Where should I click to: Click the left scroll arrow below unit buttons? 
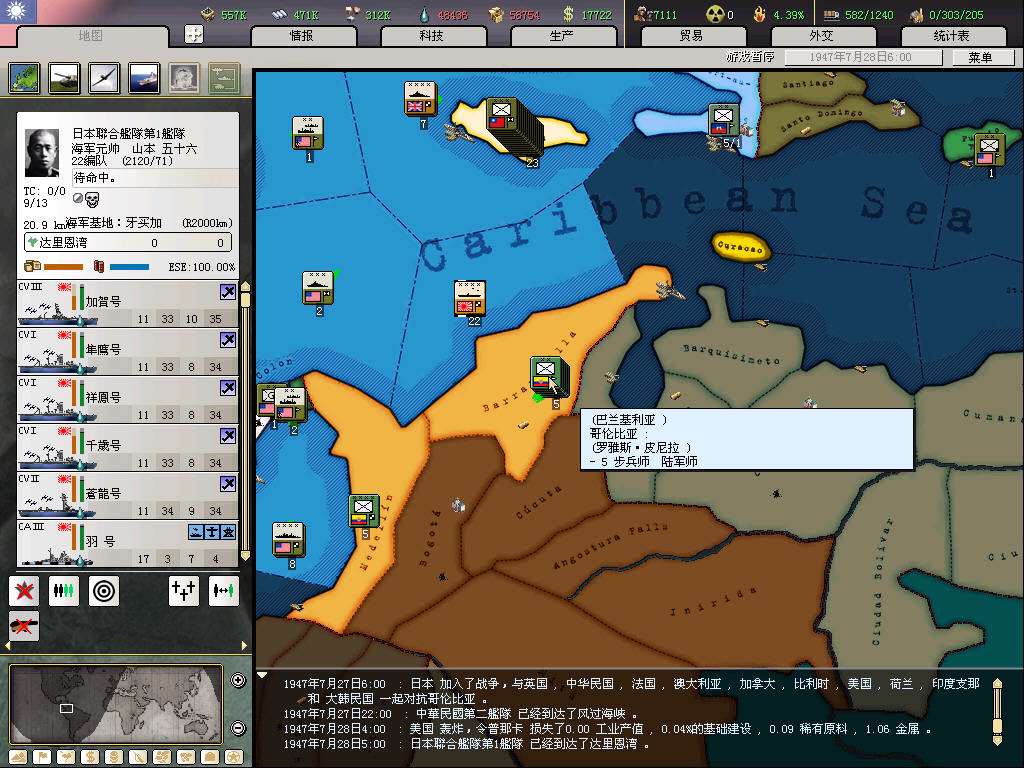(x=8, y=646)
